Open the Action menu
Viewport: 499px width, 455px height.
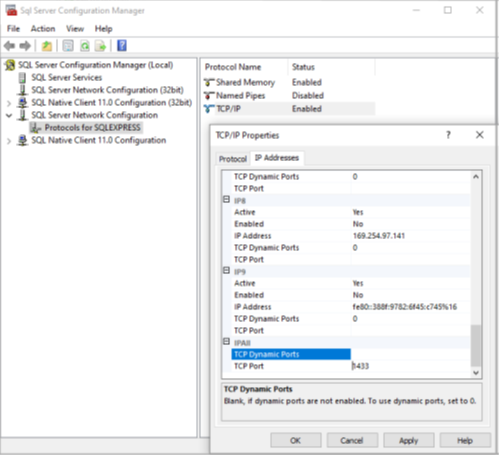(43, 29)
